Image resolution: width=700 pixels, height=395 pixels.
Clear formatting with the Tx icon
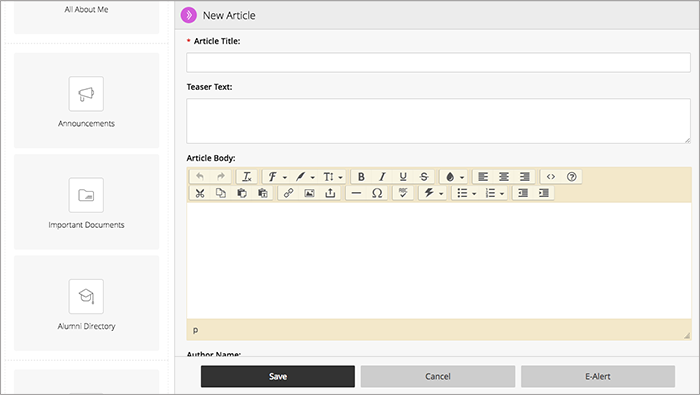click(247, 177)
